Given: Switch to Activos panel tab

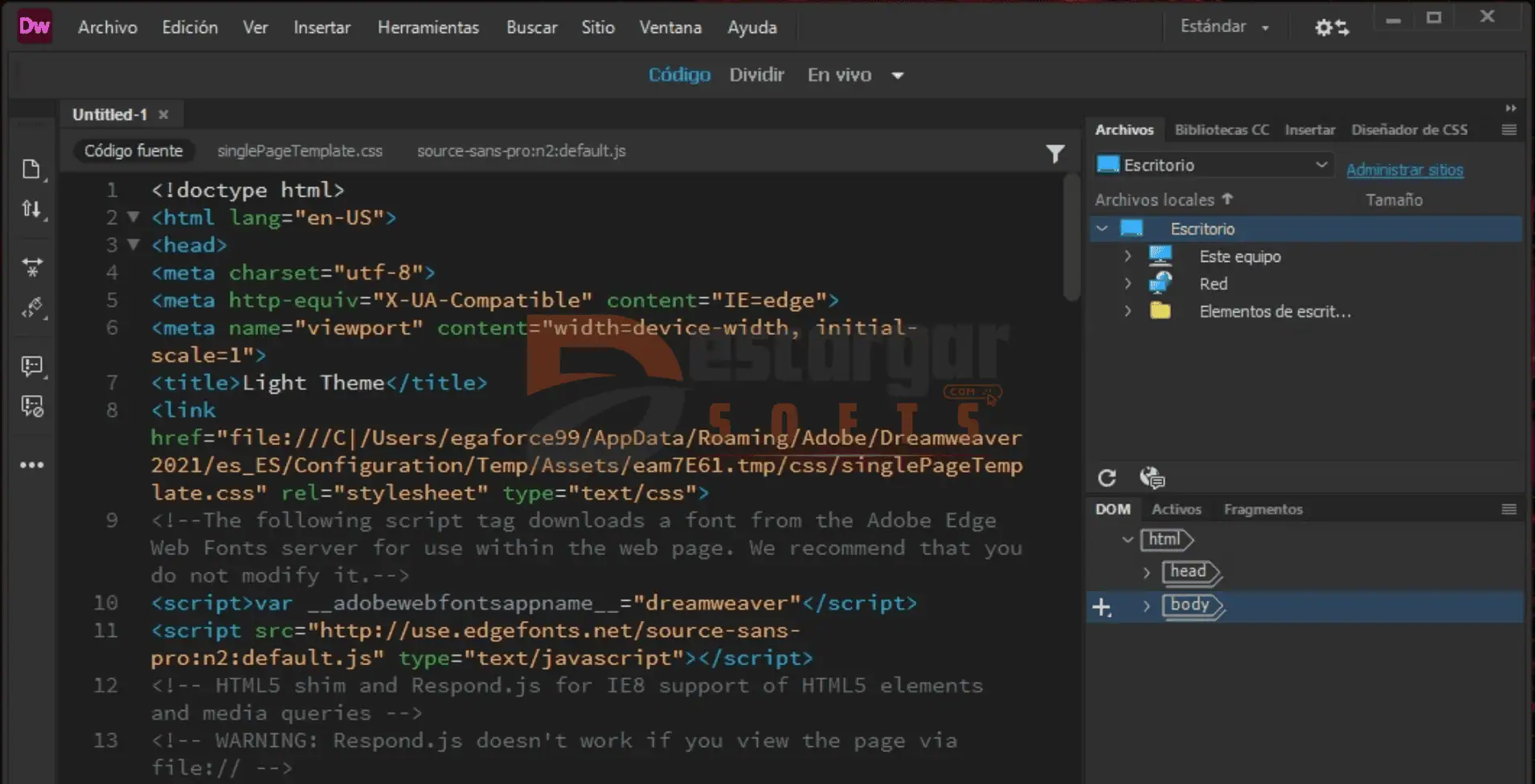Looking at the screenshot, I should (x=1176, y=509).
